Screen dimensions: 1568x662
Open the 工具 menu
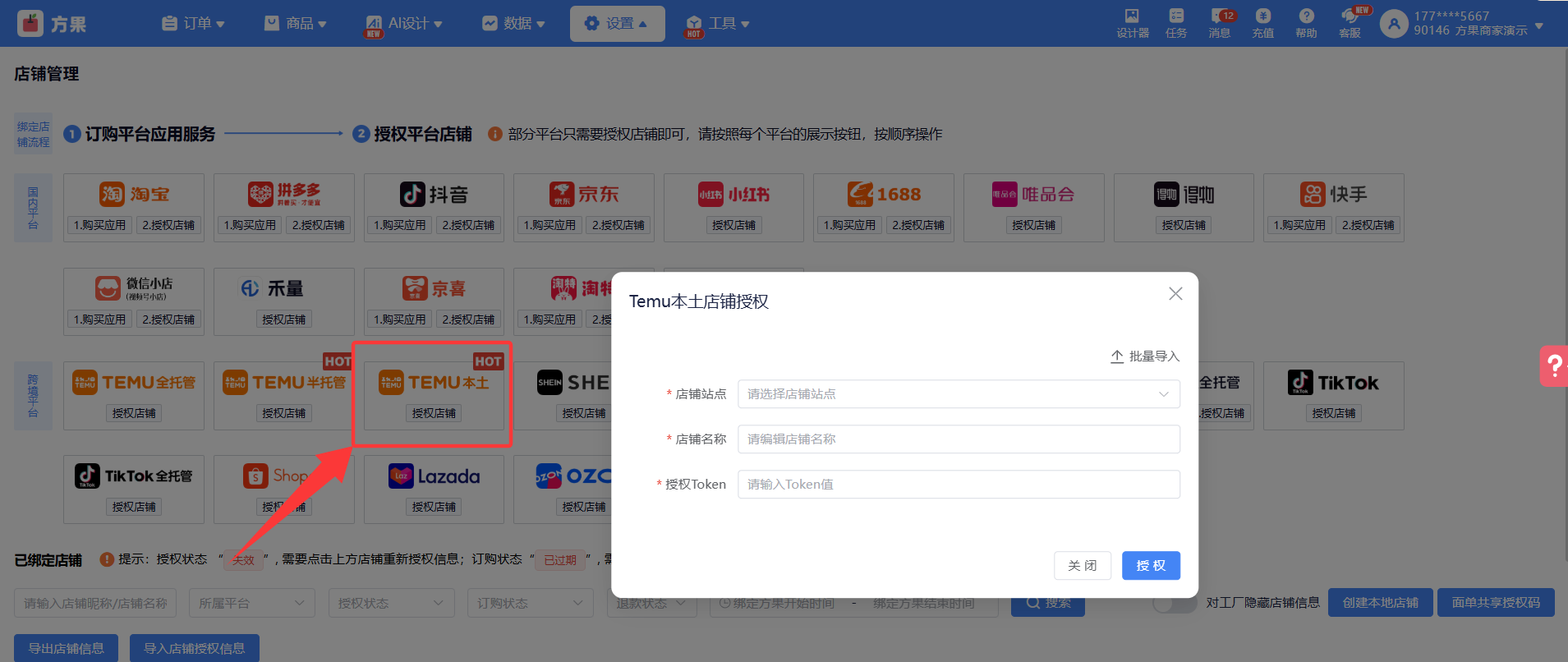(718, 24)
